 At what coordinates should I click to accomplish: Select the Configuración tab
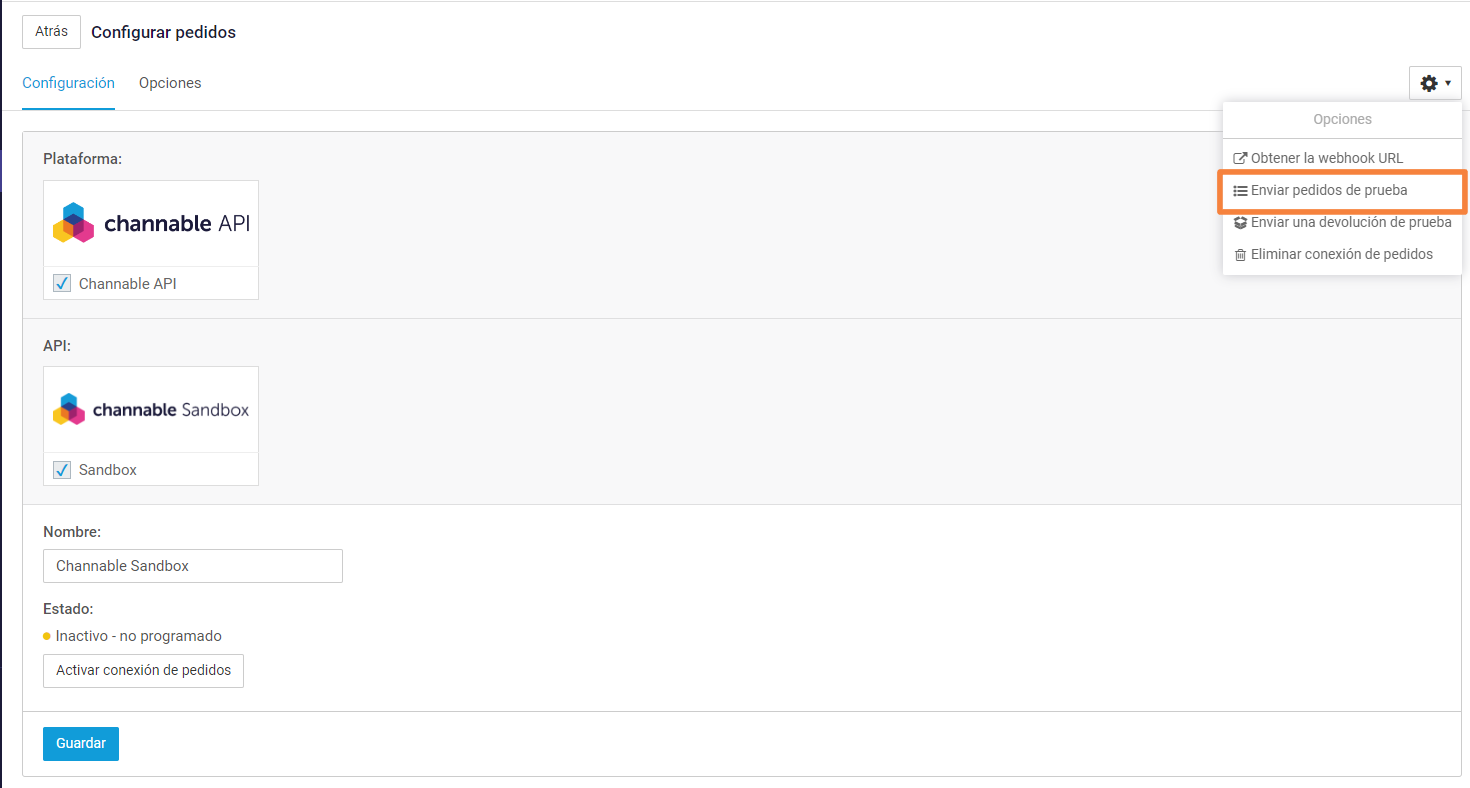[68, 83]
